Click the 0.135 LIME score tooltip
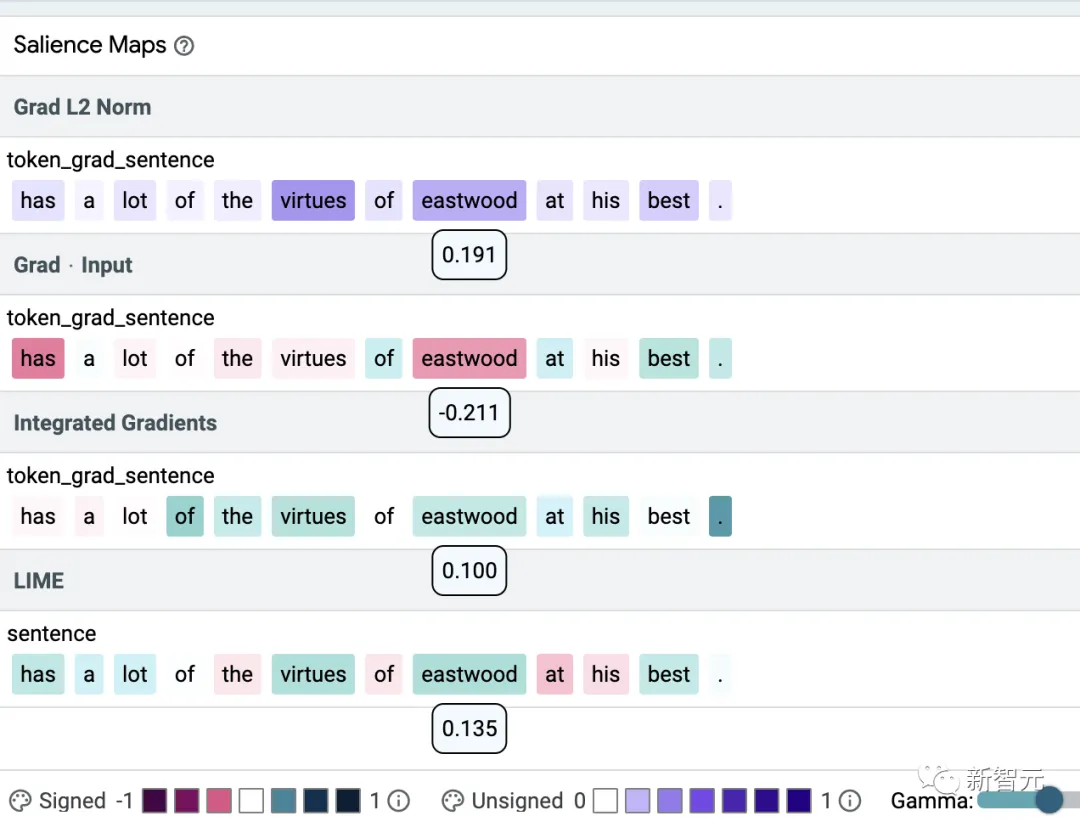1080x827 pixels. [x=469, y=729]
